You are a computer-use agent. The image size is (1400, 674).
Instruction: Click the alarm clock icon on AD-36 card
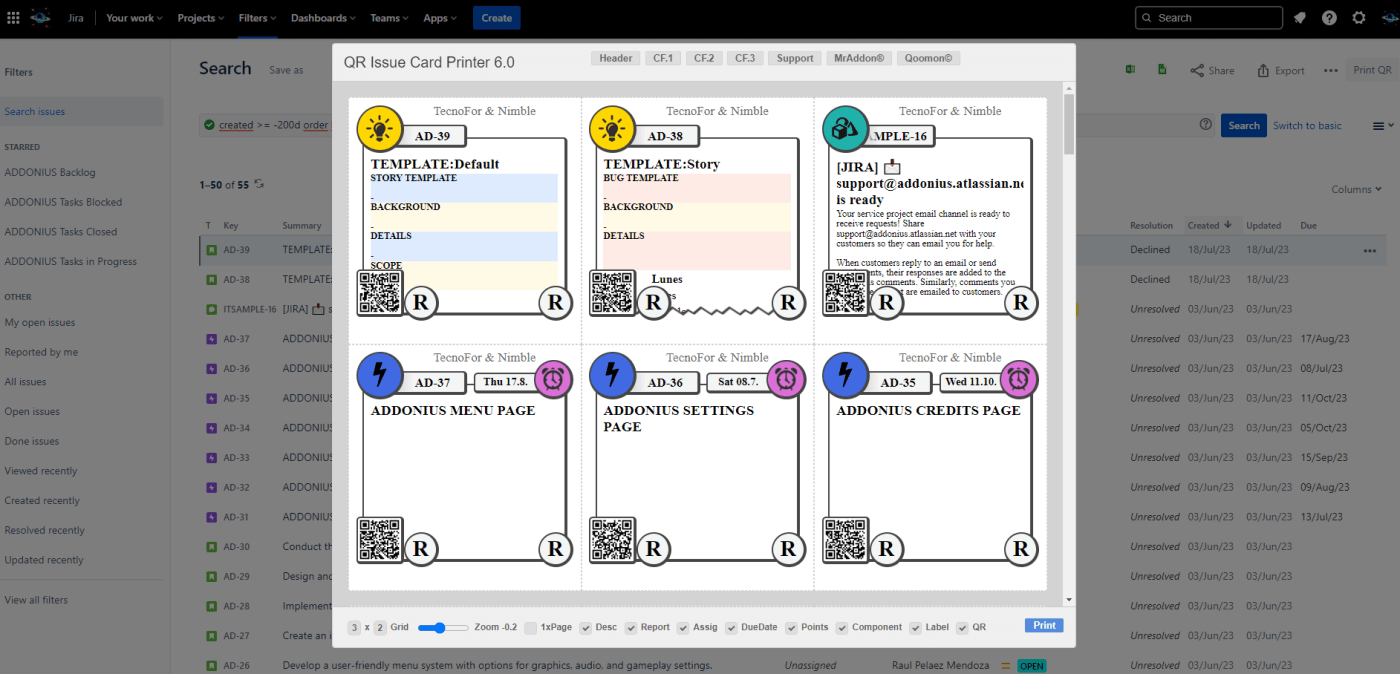point(786,379)
